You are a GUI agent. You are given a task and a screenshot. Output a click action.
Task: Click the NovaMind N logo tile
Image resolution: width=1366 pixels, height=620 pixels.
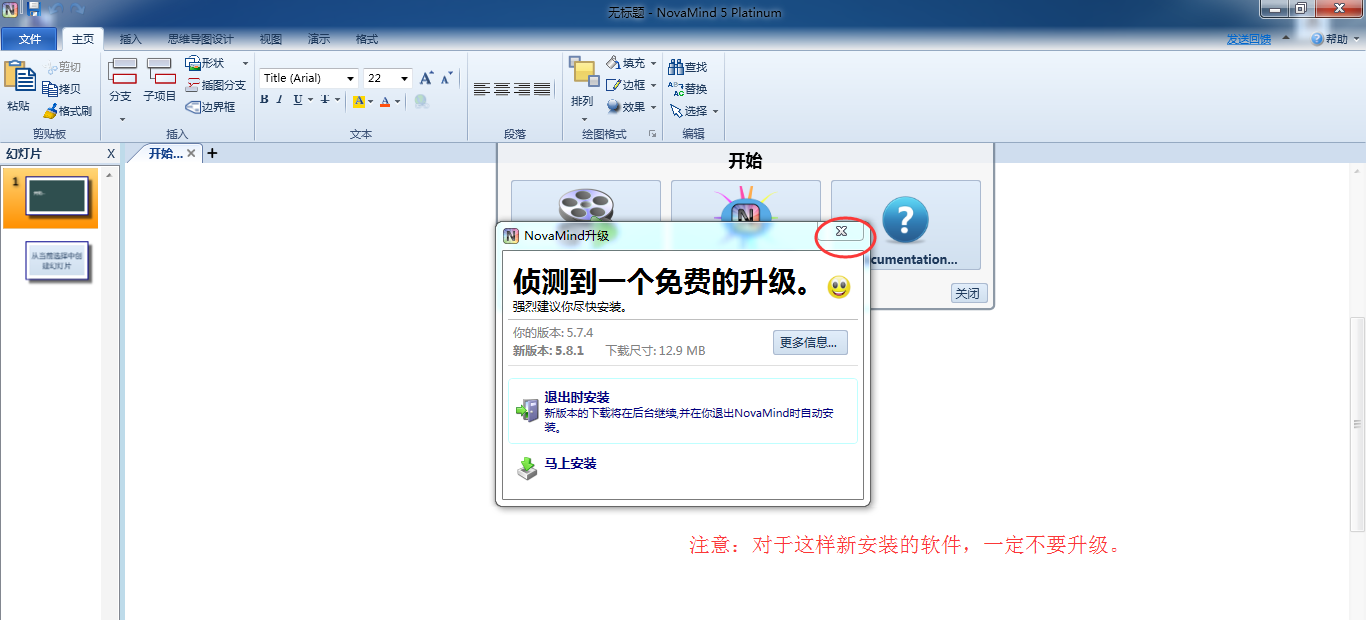coord(746,202)
